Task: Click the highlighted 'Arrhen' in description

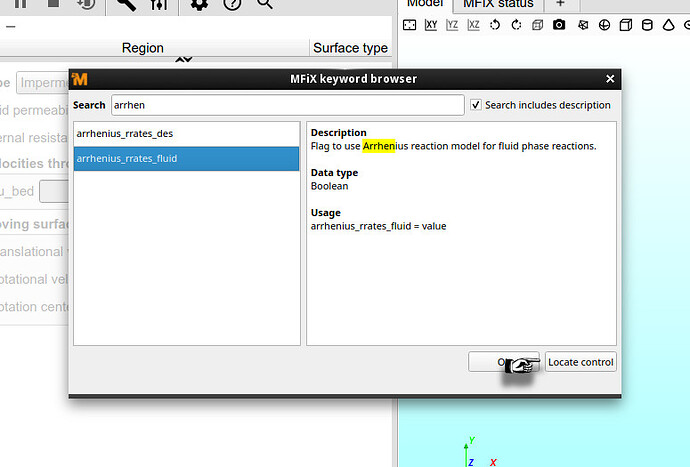Action: (379, 146)
